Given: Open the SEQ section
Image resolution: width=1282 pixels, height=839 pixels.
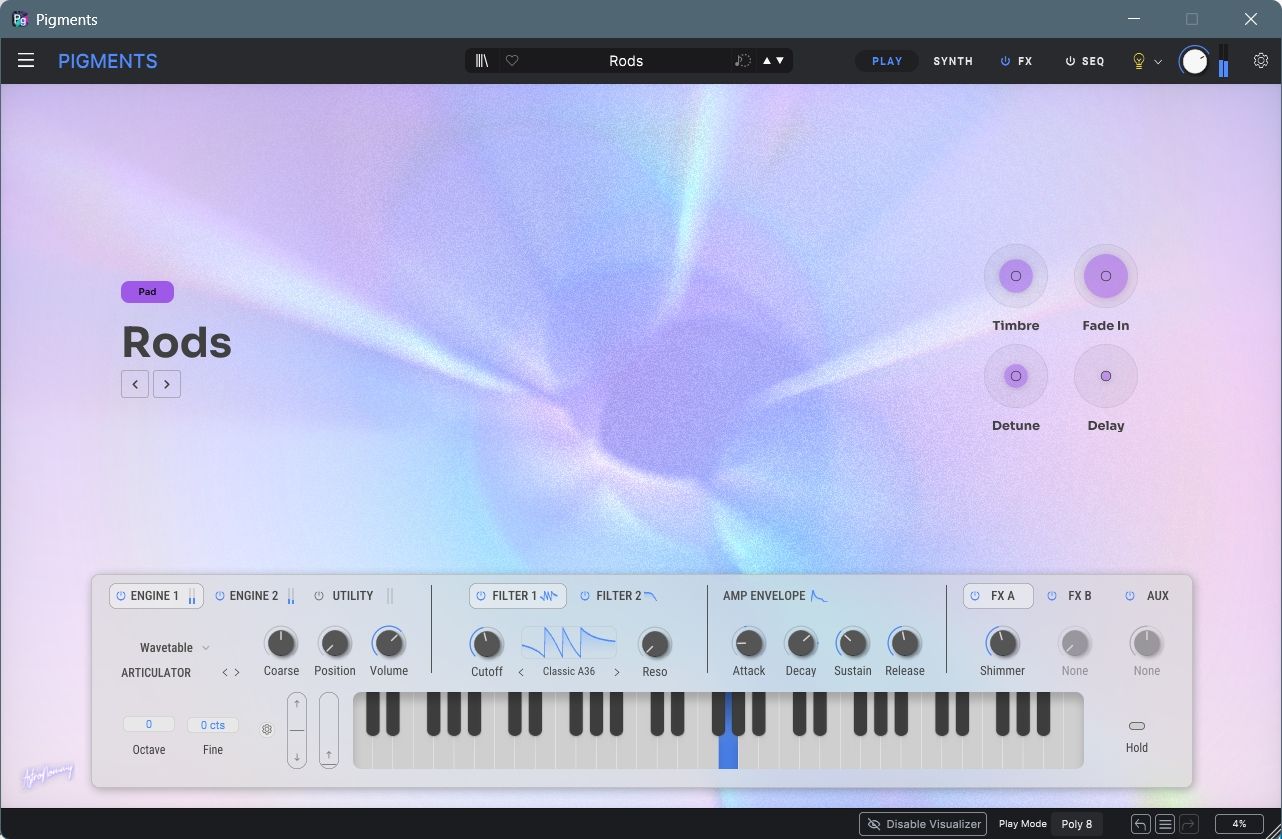Looking at the screenshot, I should pyautogui.click(x=1091, y=61).
